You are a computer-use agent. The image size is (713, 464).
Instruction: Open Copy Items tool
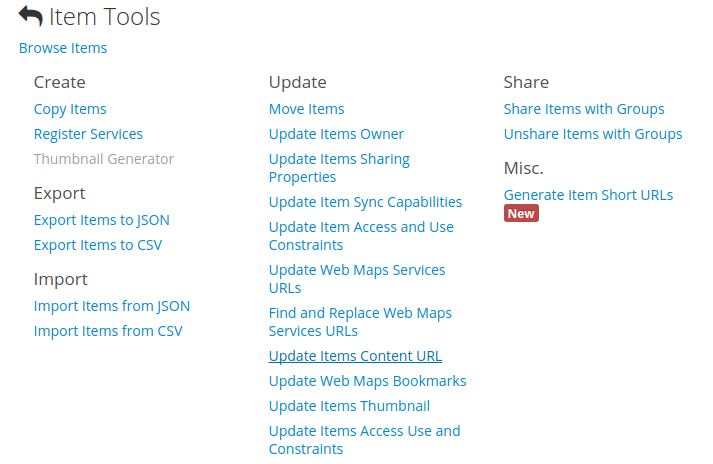70,109
